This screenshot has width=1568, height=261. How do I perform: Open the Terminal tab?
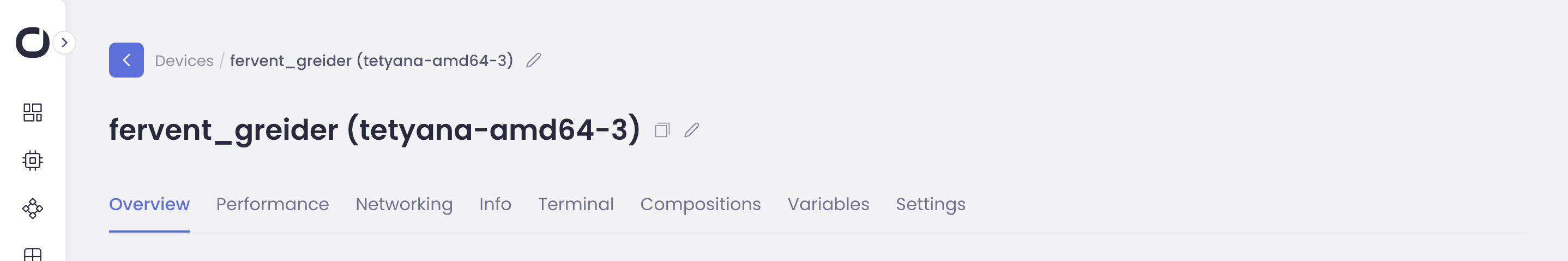coord(575,204)
